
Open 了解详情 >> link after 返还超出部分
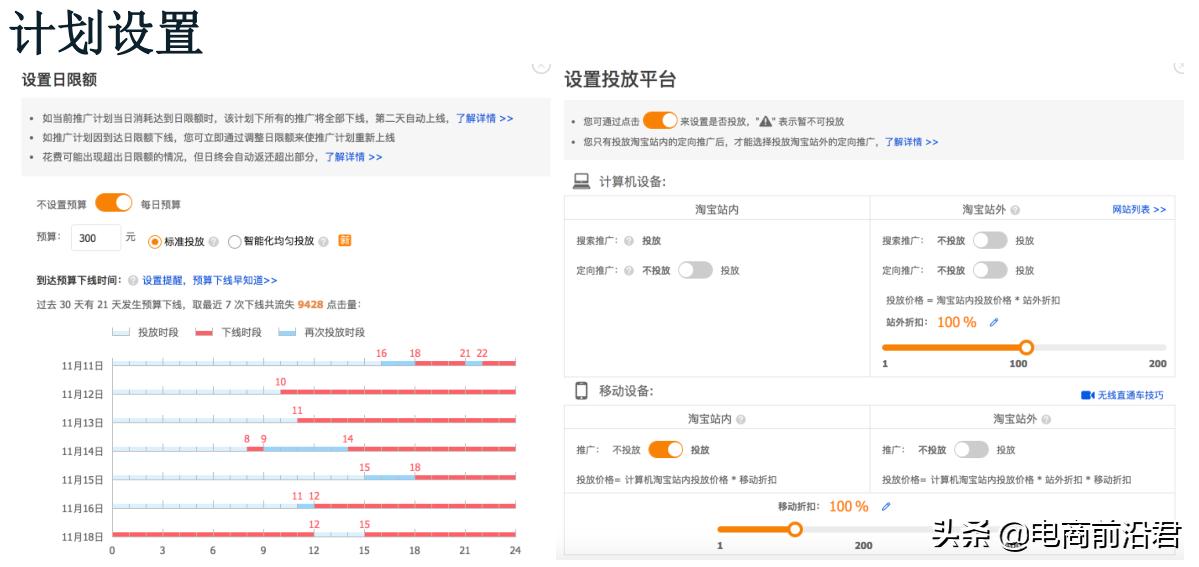coord(353,157)
